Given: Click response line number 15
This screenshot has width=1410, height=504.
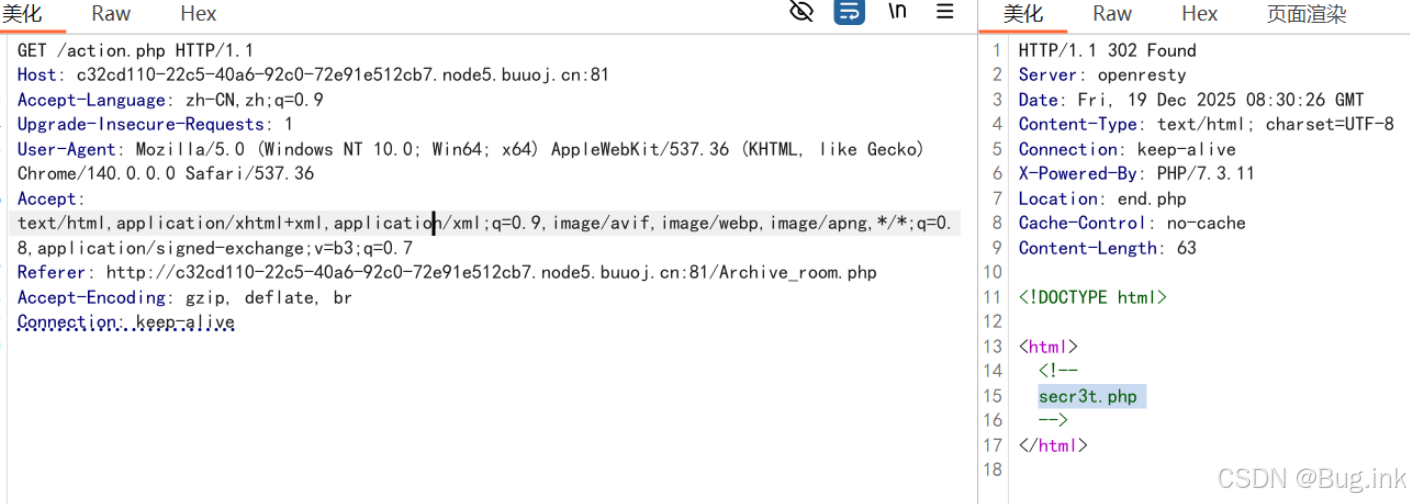Looking at the screenshot, I should click(x=992, y=396).
